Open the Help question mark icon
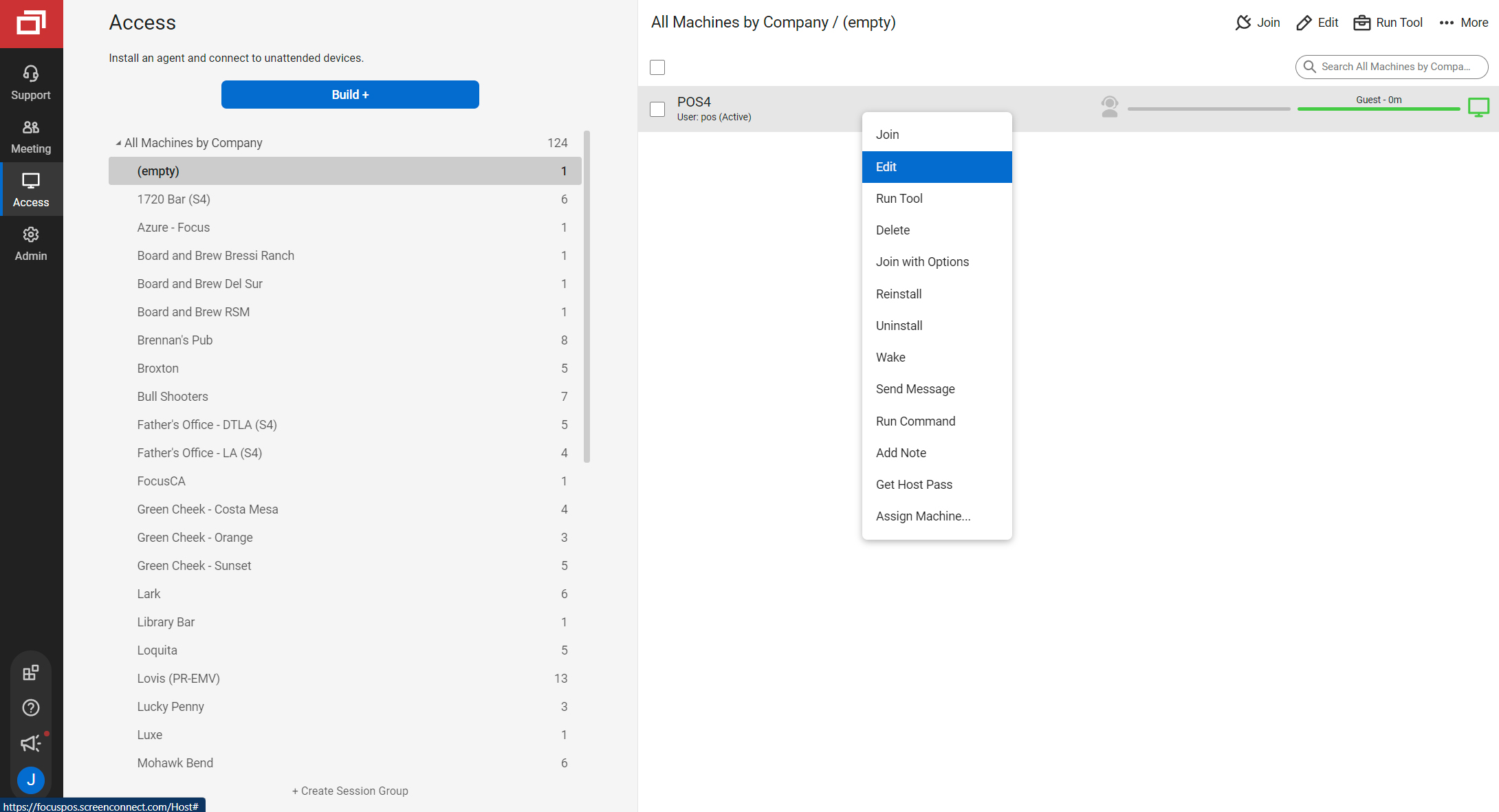The image size is (1499, 812). [31, 707]
